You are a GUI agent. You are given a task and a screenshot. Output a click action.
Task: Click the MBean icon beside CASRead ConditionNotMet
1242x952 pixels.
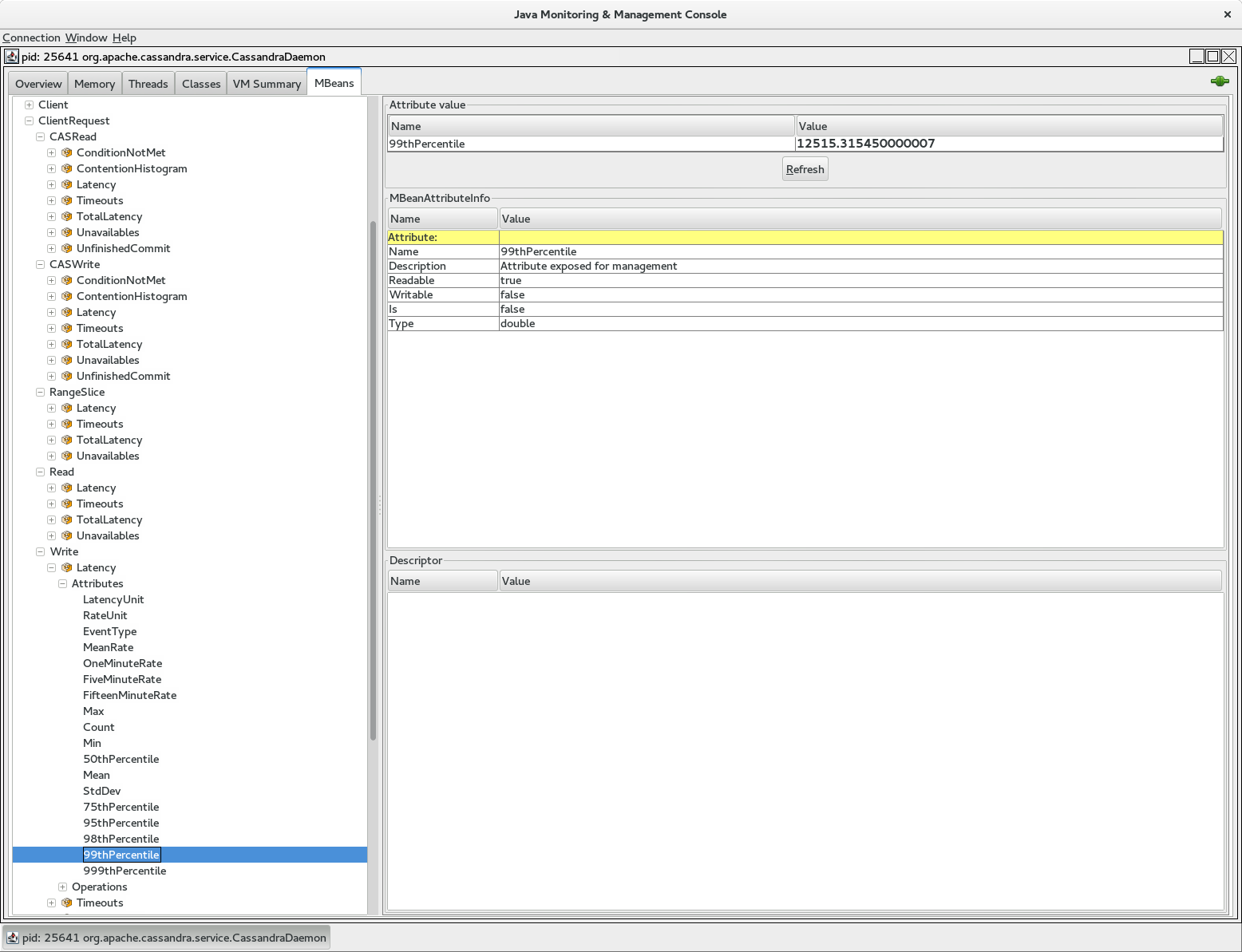tap(67, 152)
